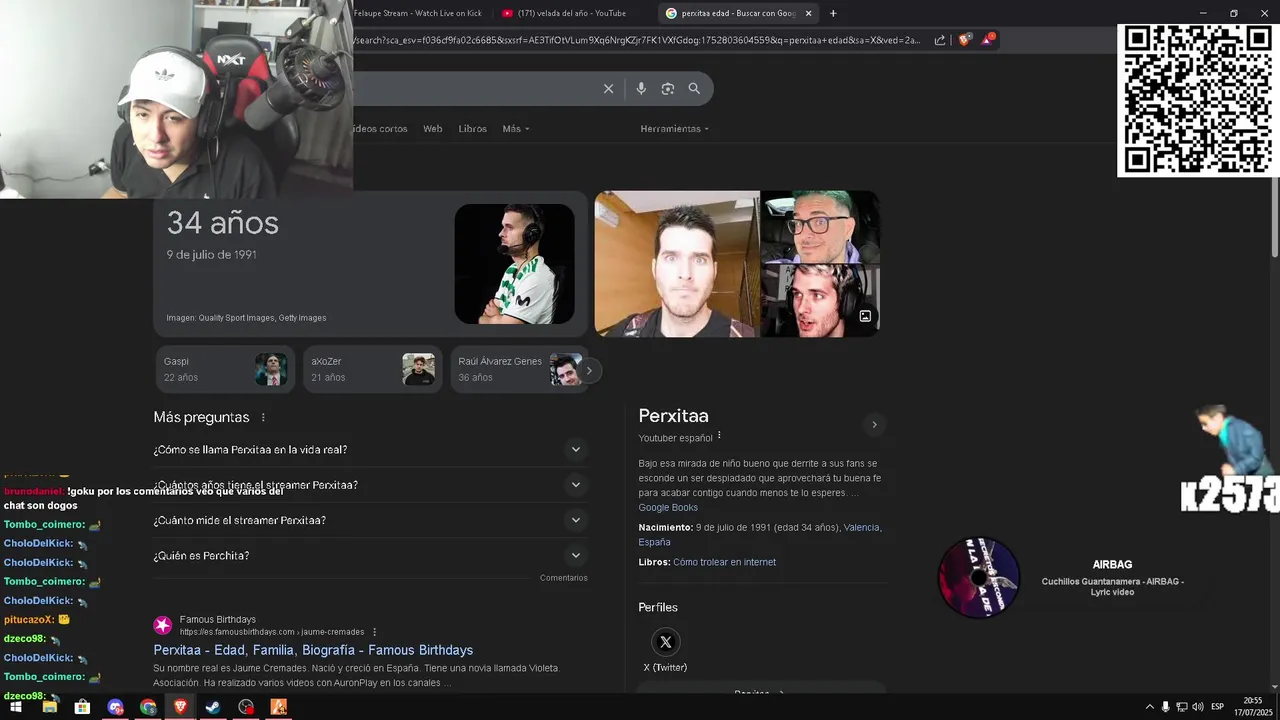Image resolution: width=1280 pixels, height=720 pixels.
Task: Open Chrome from the taskbar
Action: (148, 707)
